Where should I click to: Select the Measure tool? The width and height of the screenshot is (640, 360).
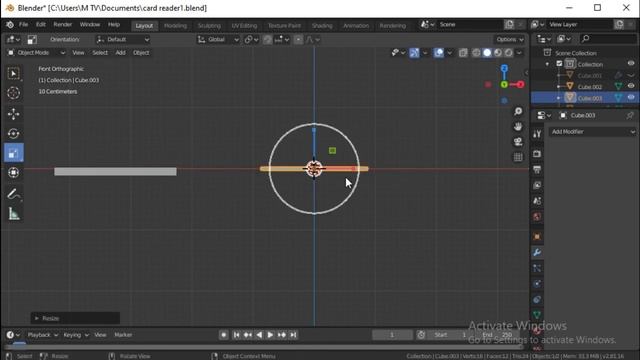[13, 214]
